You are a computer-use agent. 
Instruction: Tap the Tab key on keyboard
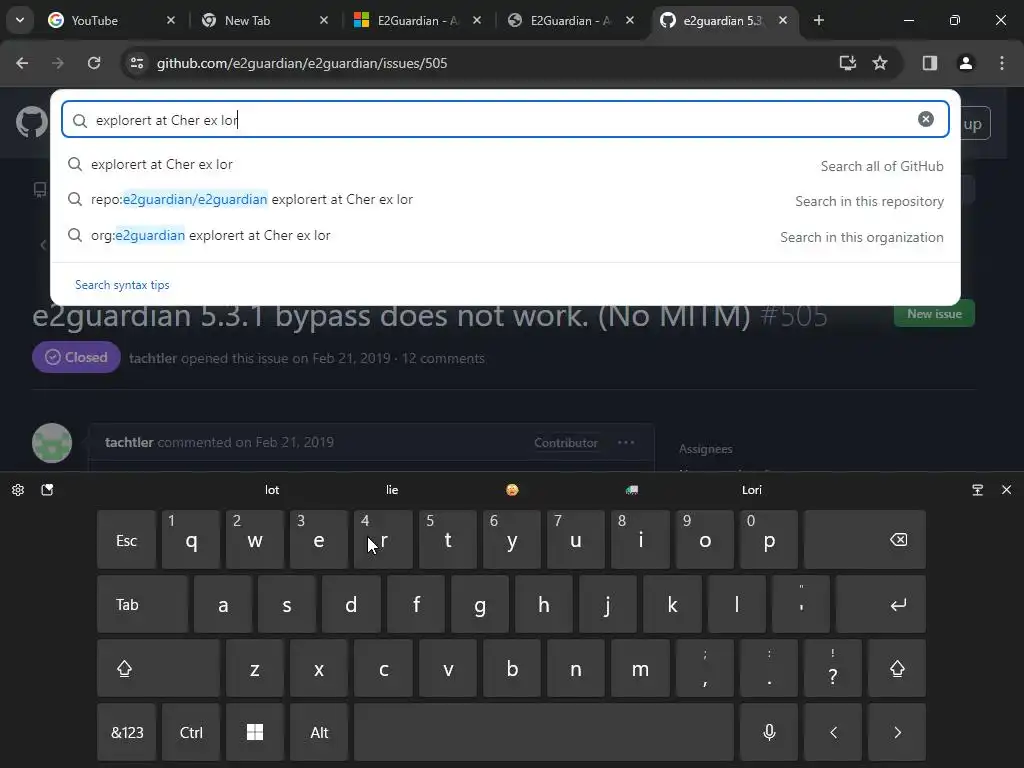[142, 604]
